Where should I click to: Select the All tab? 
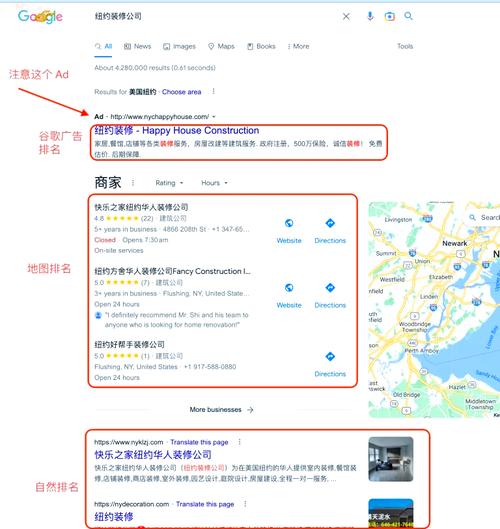tap(104, 46)
